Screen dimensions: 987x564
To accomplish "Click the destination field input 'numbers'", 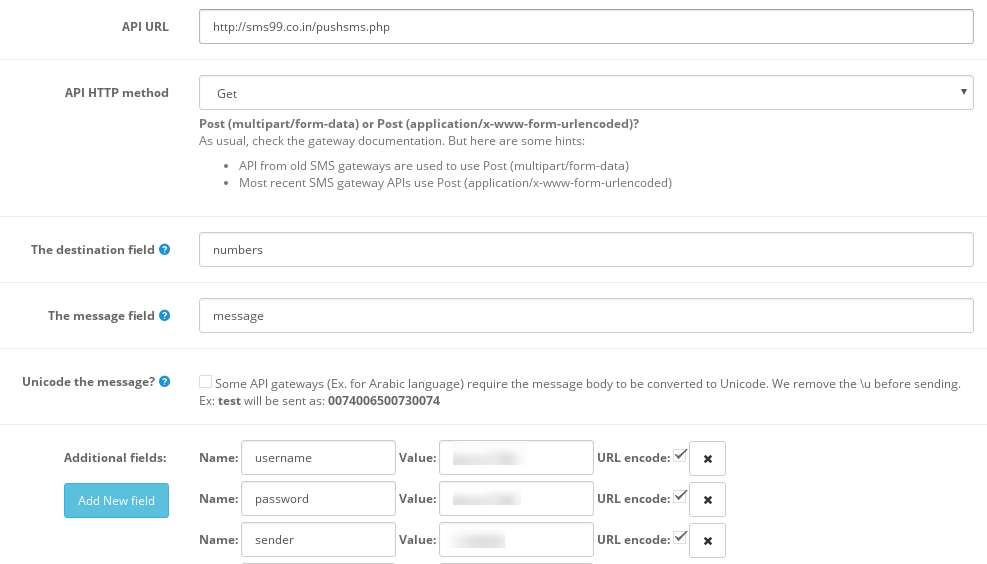I will pos(586,250).
